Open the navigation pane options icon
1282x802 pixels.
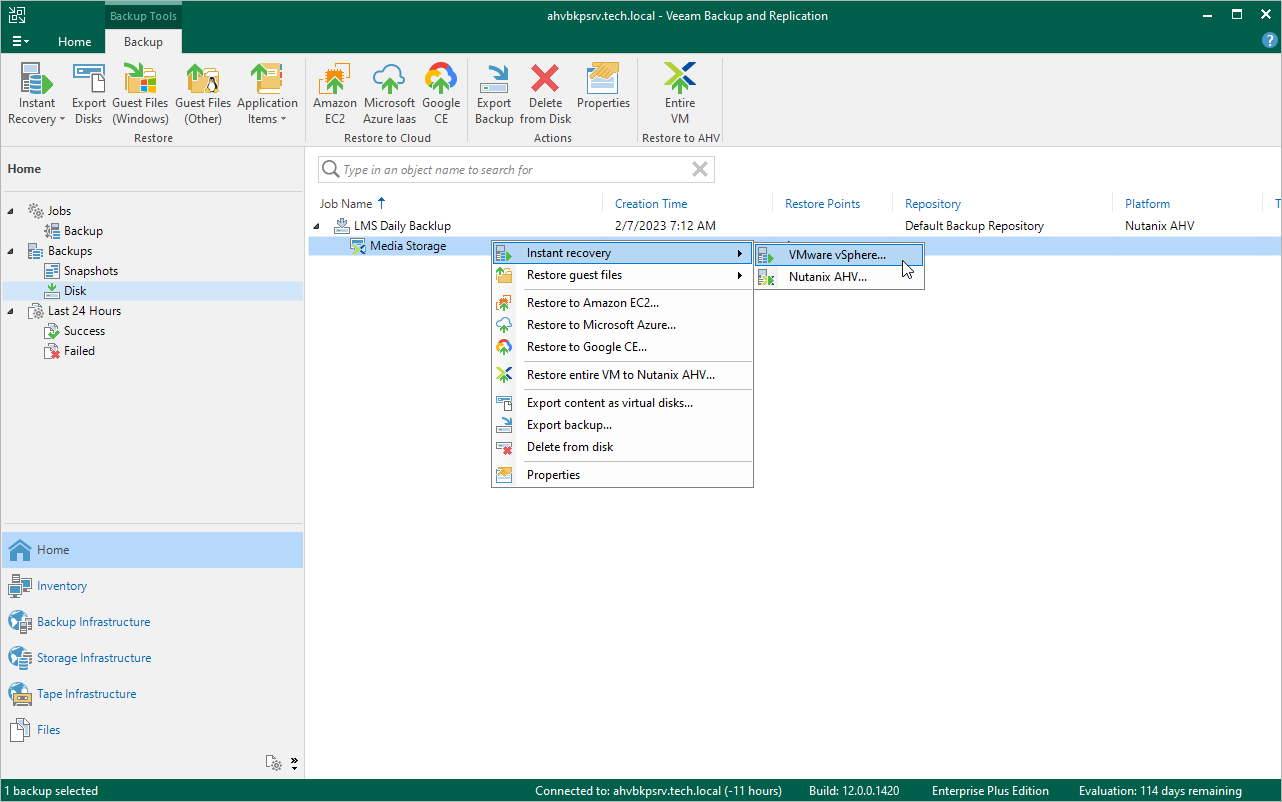[273, 763]
